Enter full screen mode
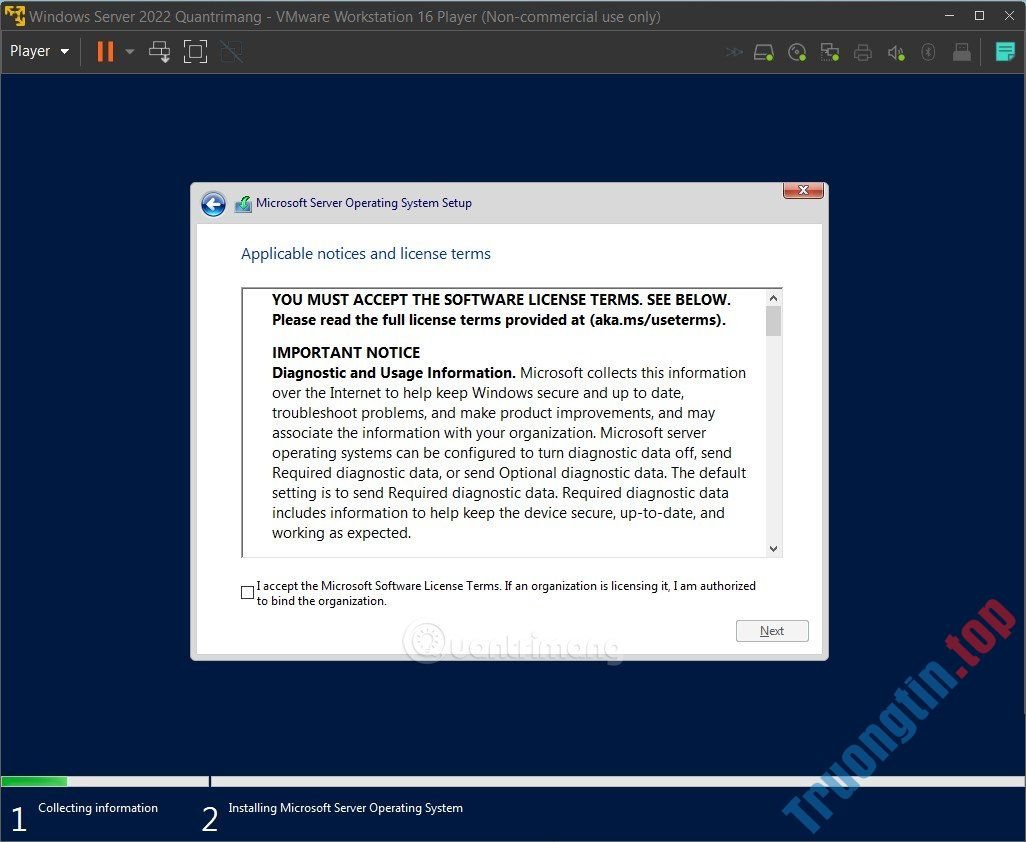Screen dimensions: 1026x842 tap(195, 51)
